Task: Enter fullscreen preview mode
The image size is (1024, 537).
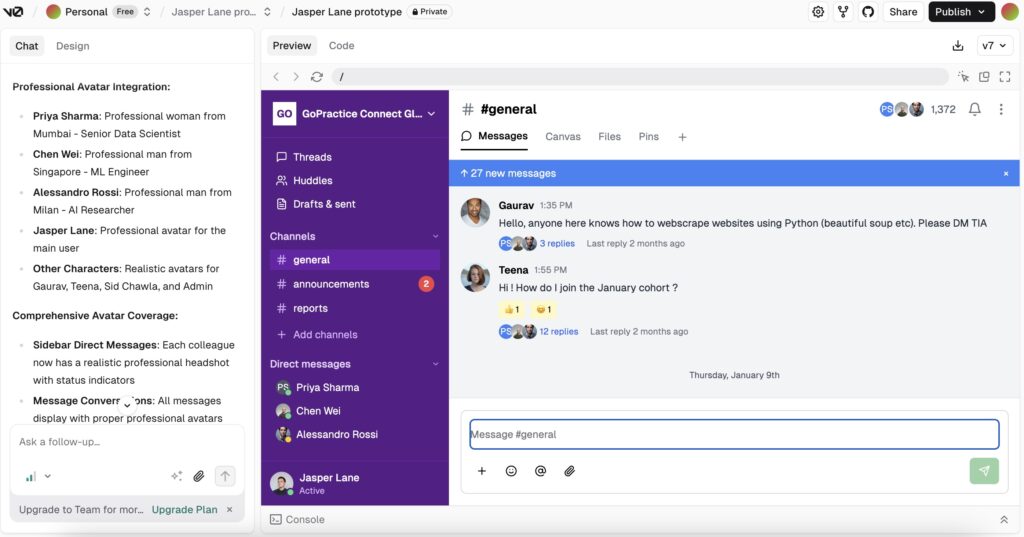Action: click(x=1005, y=76)
